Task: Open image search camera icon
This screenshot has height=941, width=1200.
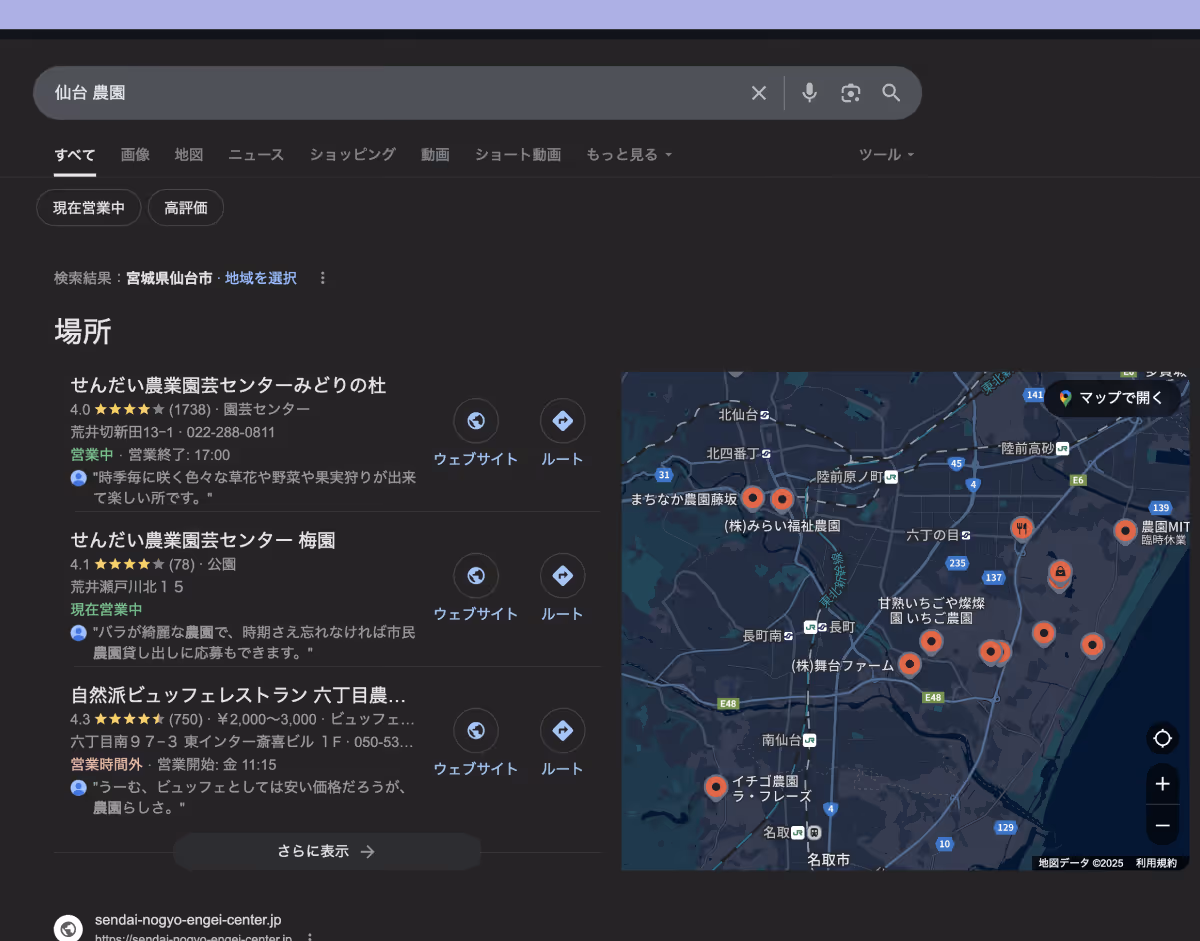Action: [851, 93]
